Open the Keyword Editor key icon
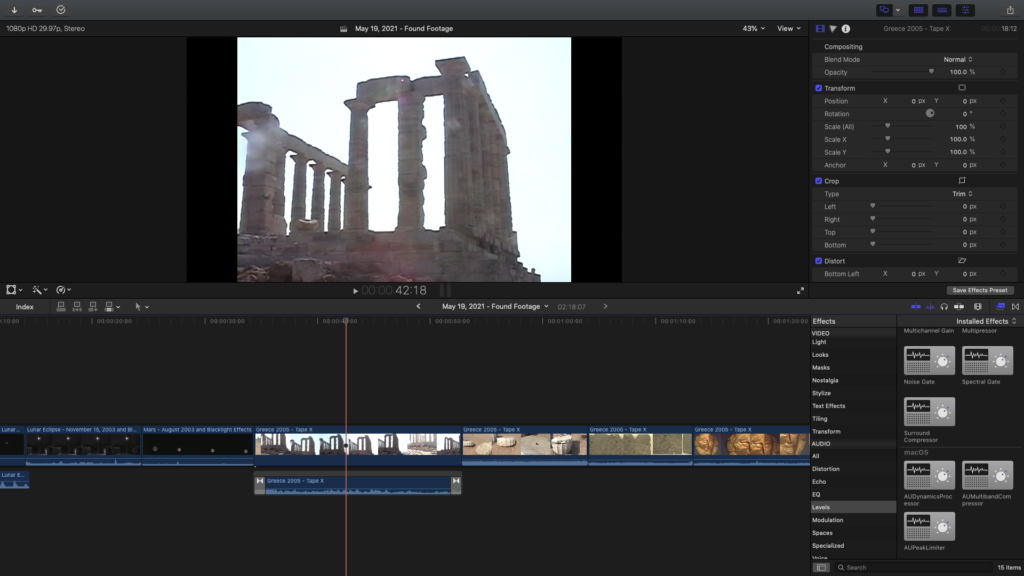 (x=37, y=10)
